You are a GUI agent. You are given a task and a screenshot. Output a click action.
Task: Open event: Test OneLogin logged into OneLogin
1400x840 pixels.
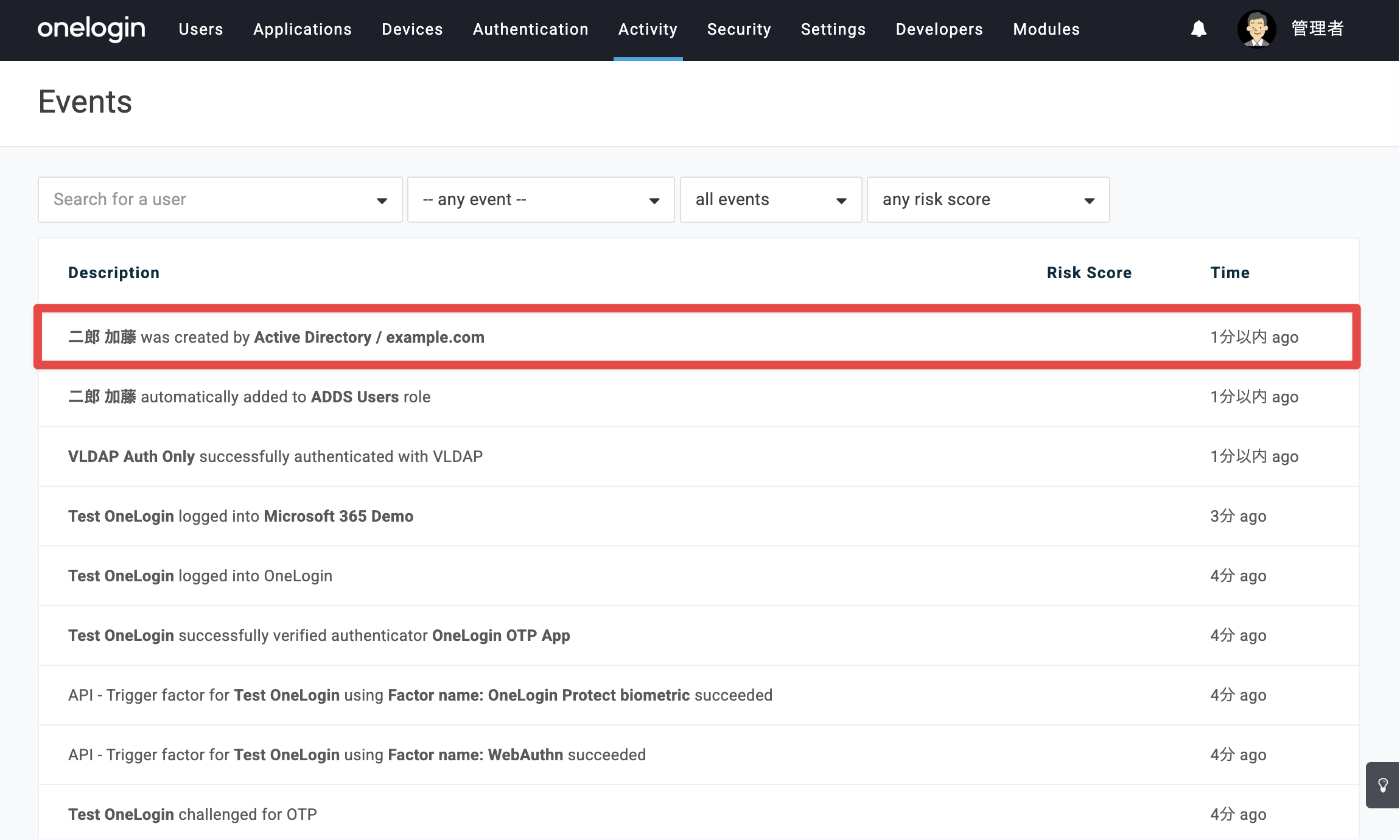[x=698, y=576]
